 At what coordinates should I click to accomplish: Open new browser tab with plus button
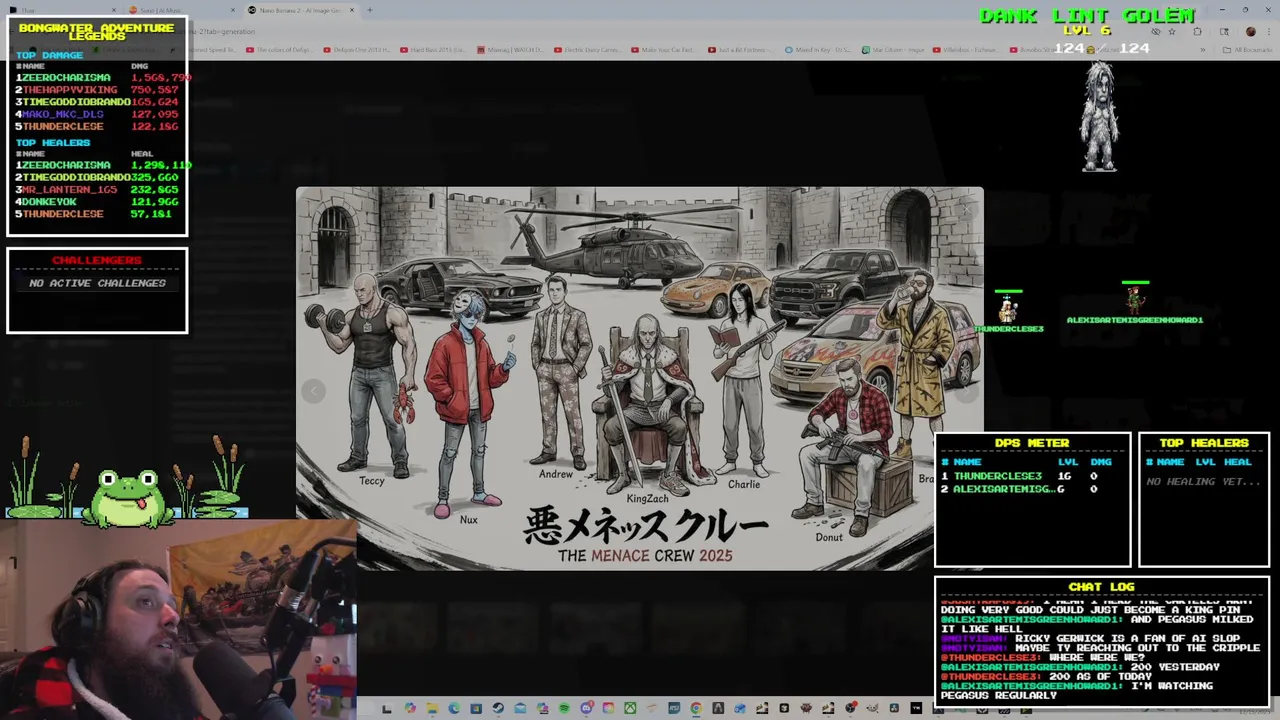coord(369,10)
